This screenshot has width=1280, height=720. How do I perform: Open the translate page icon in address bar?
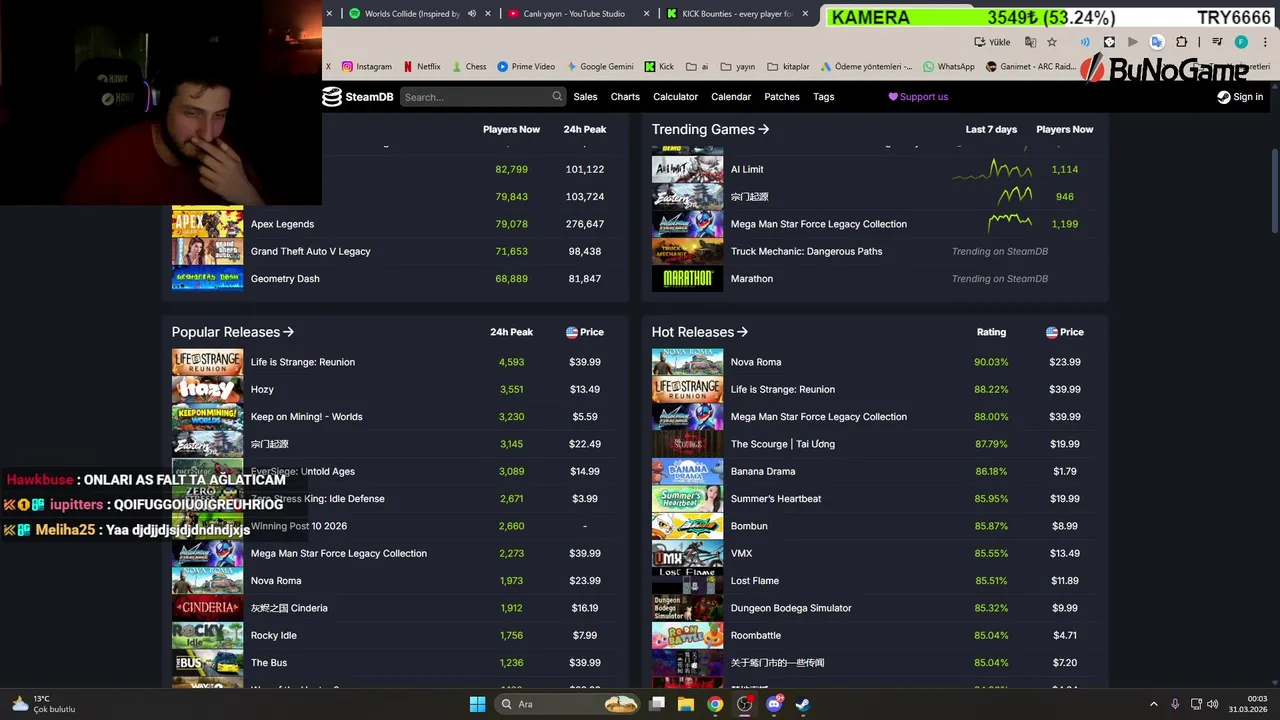pyautogui.click(x=1030, y=42)
